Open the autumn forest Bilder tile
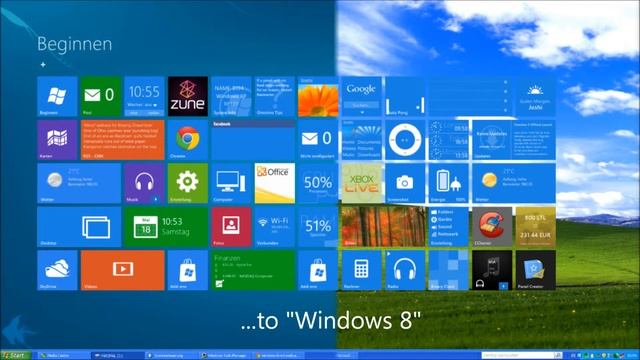The height and width of the screenshot is (360, 640). [383, 227]
